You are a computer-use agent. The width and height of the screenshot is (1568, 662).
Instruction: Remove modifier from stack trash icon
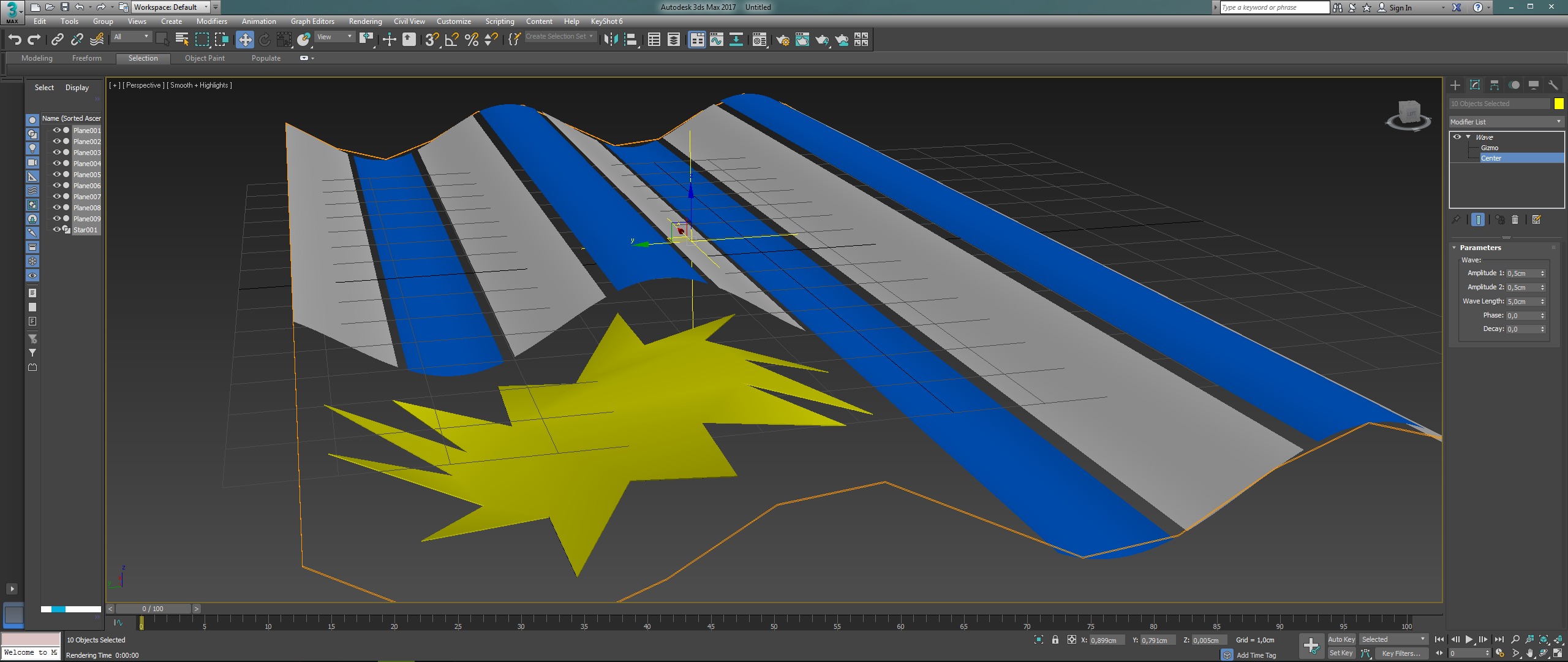(1515, 219)
